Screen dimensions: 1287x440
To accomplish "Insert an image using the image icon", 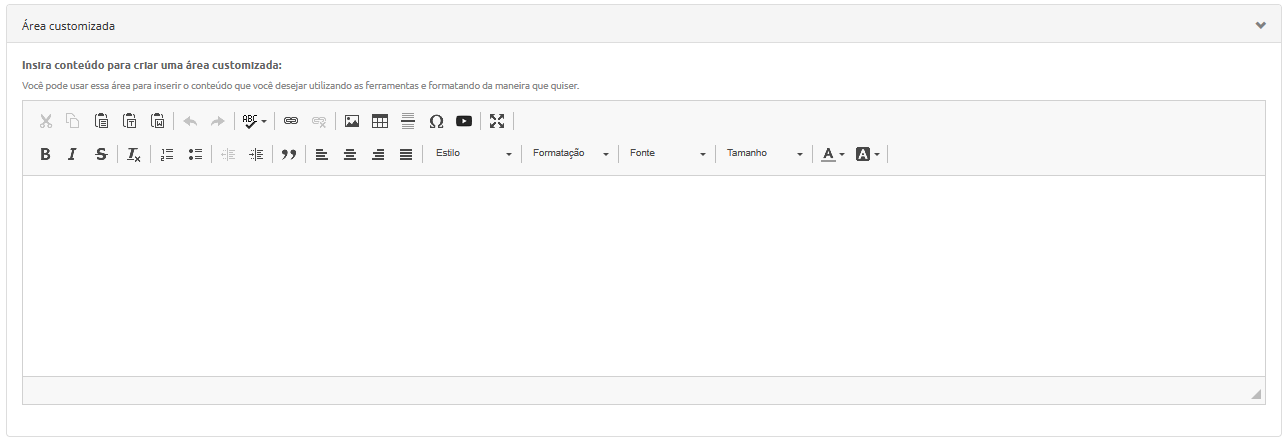I will point(352,121).
